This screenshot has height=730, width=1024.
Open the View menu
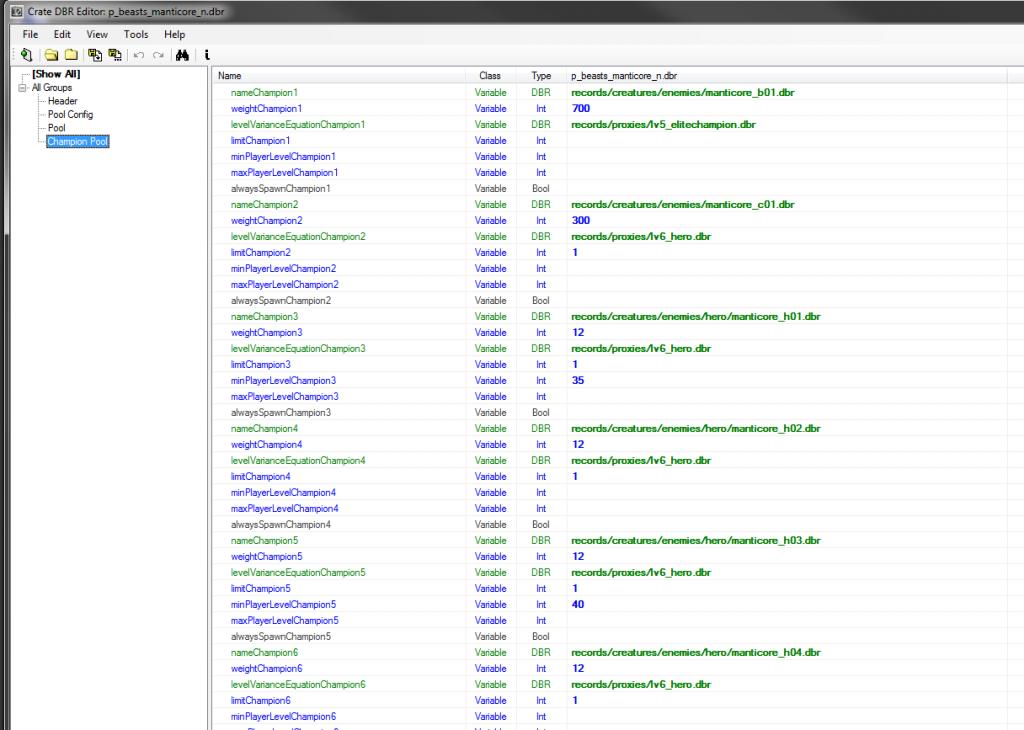coord(97,34)
